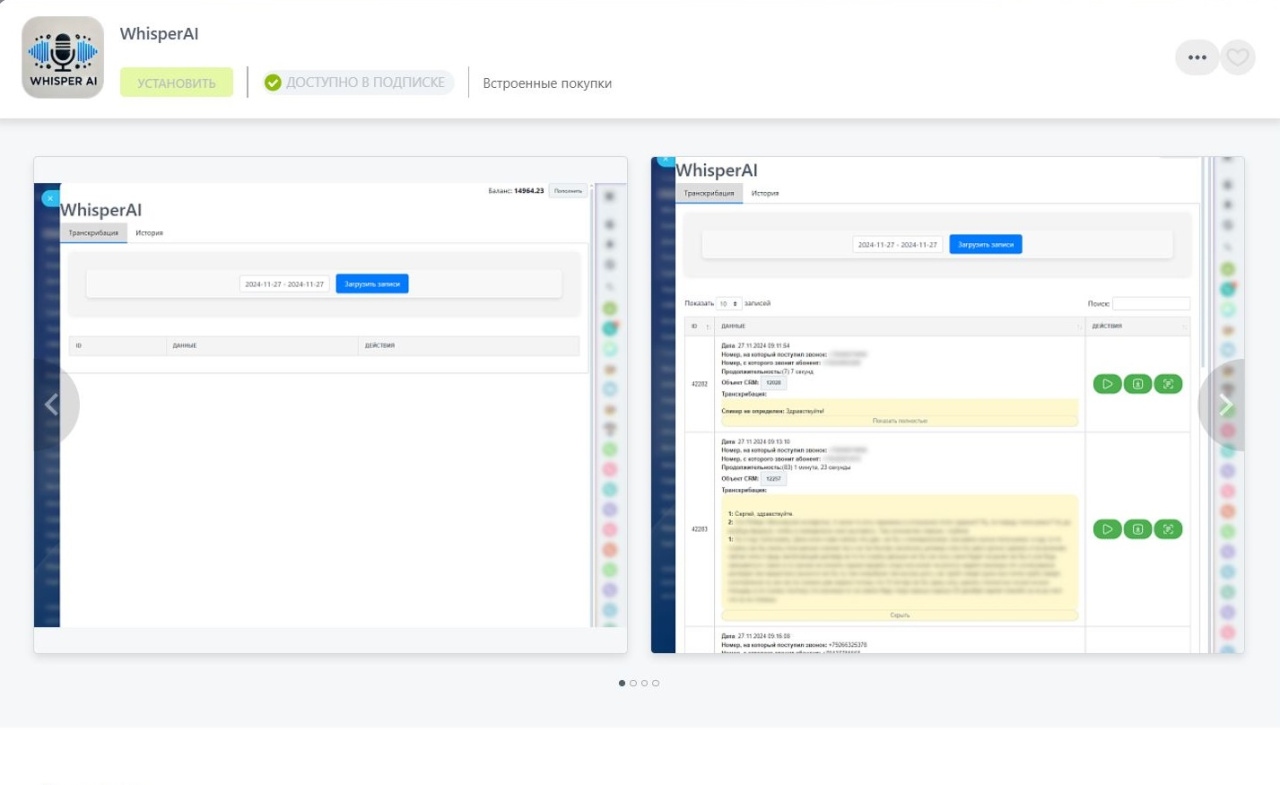Go to previous screenshot with left arrow
The height and width of the screenshot is (785, 1280).
52,404
